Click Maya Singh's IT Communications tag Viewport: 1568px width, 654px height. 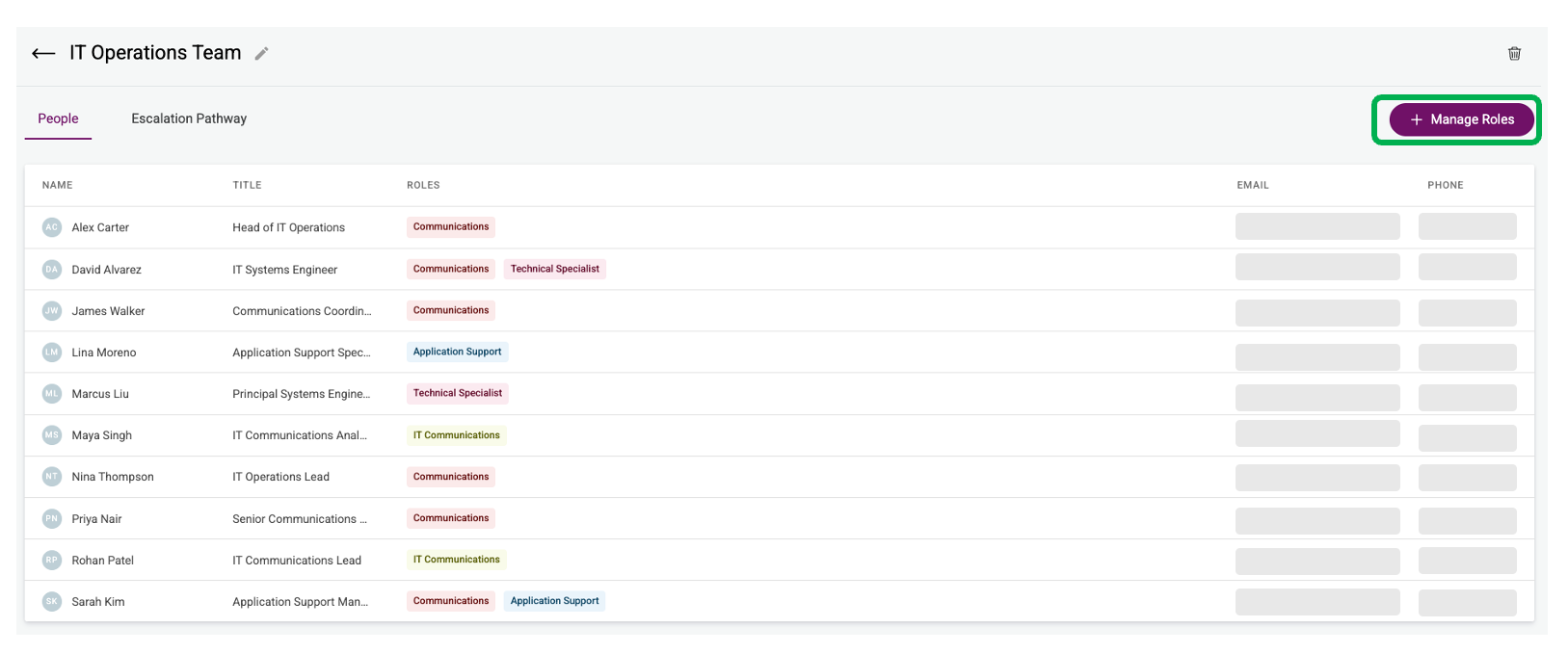click(x=457, y=435)
